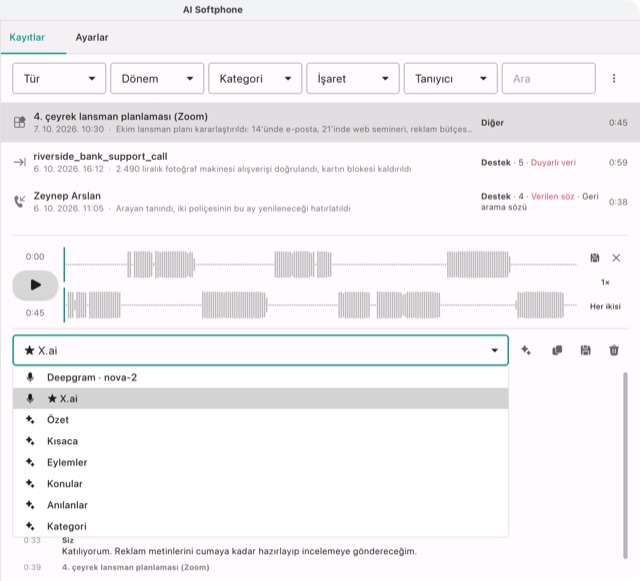The image size is (640, 581).
Task: Save audio with the waveform save icon
Action: tap(595, 258)
